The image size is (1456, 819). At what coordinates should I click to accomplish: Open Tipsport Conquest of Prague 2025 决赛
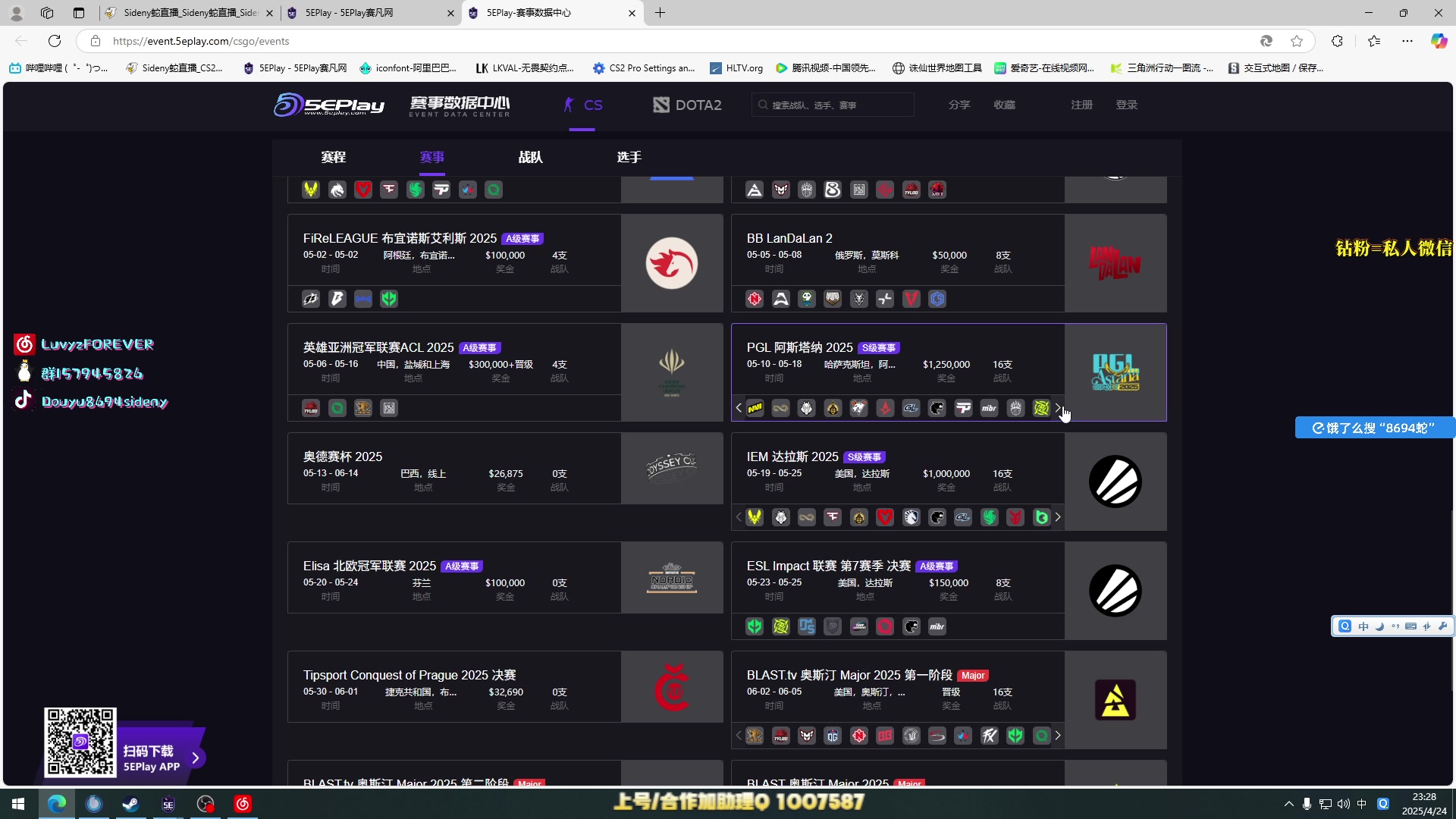pyautogui.click(x=409, y=675)
